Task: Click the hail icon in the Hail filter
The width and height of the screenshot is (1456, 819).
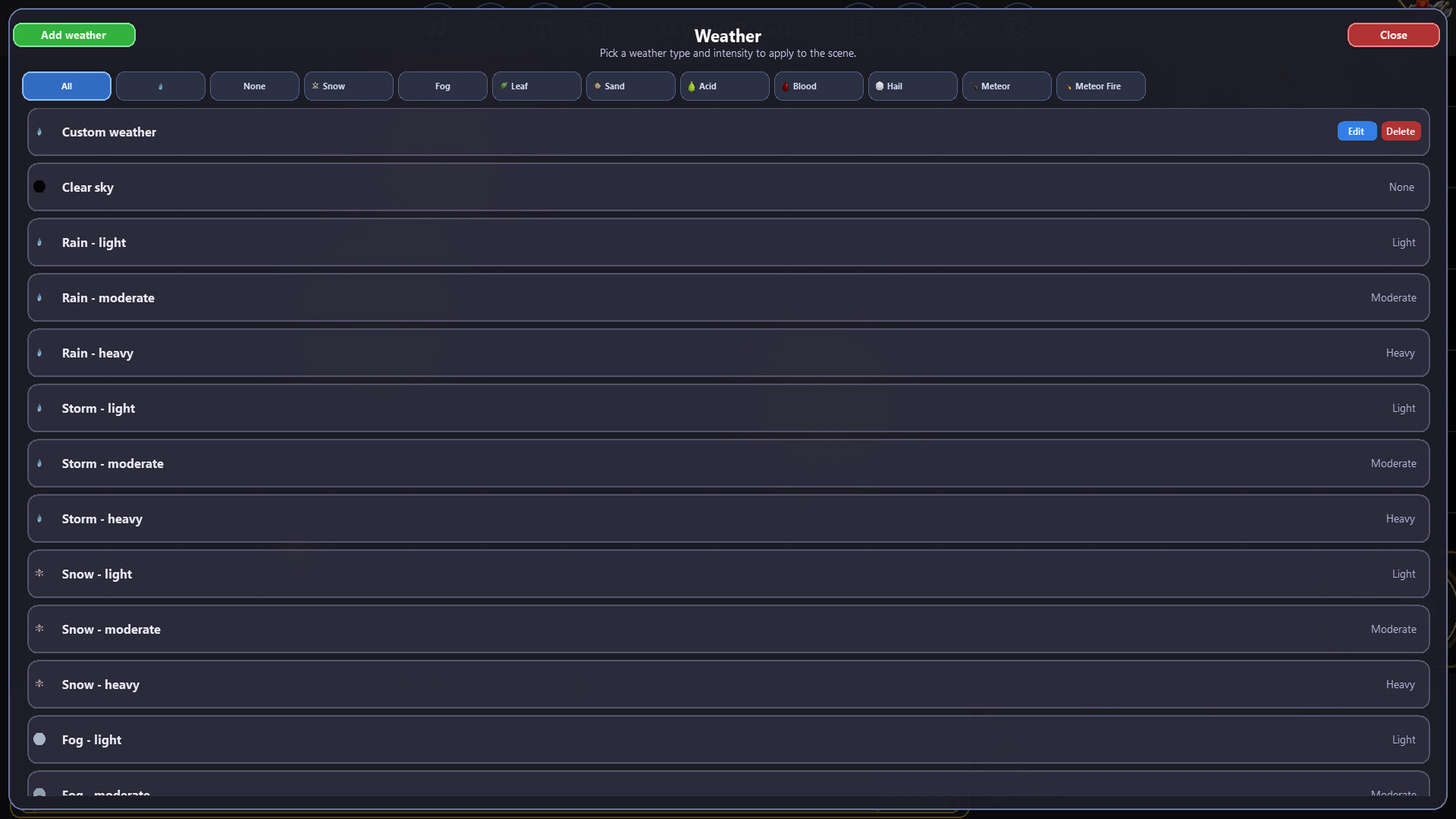Action: coord(880,86)
